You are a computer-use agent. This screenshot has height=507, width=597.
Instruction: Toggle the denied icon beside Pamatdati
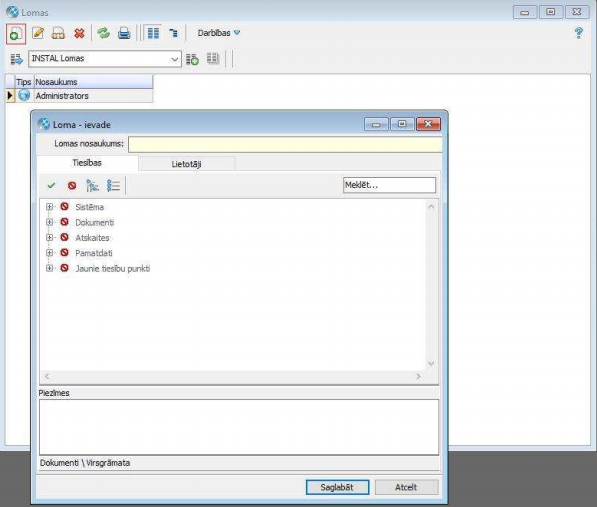point(64,252)
